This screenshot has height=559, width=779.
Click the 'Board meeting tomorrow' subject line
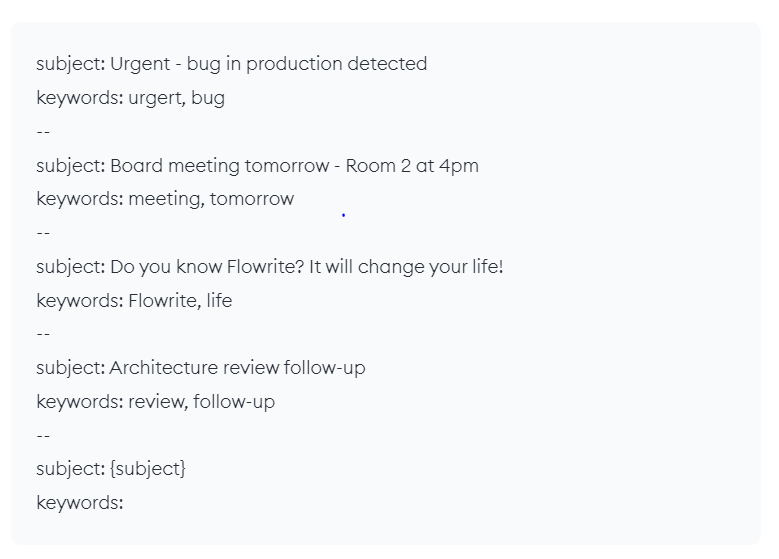coord(257,165)
